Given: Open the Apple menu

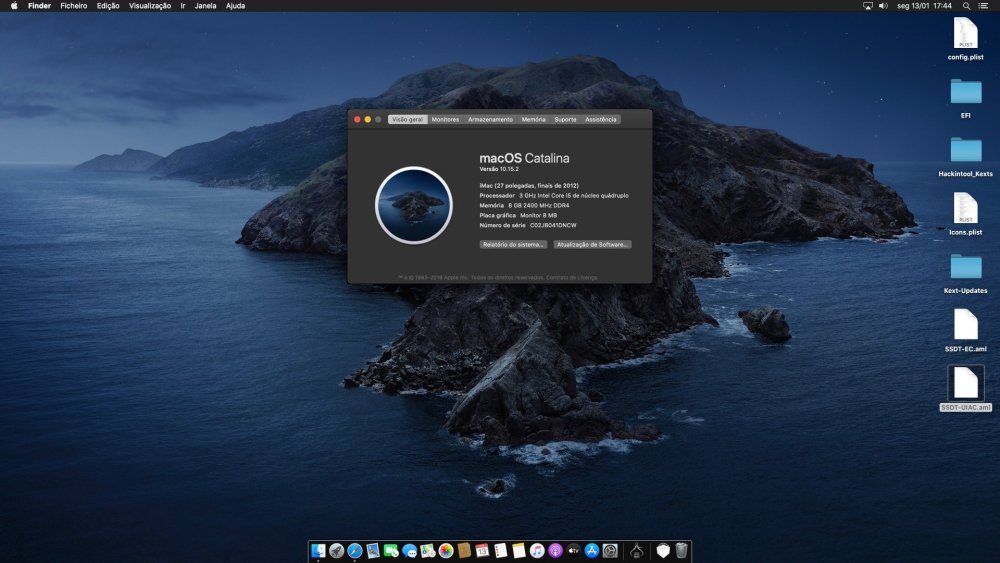Looking at the screenshot, I should click(x=13, y=6).
